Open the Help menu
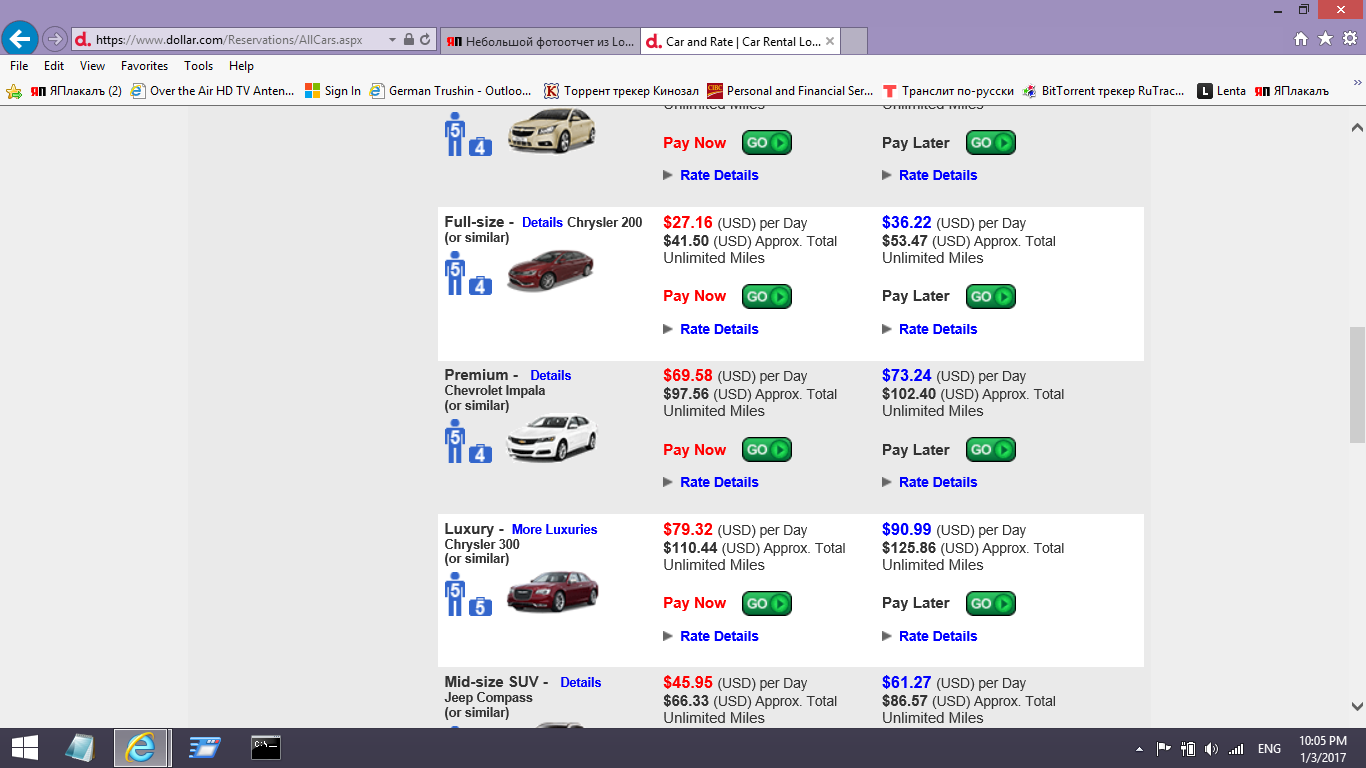1366x768 pixels. click(241, 66)
